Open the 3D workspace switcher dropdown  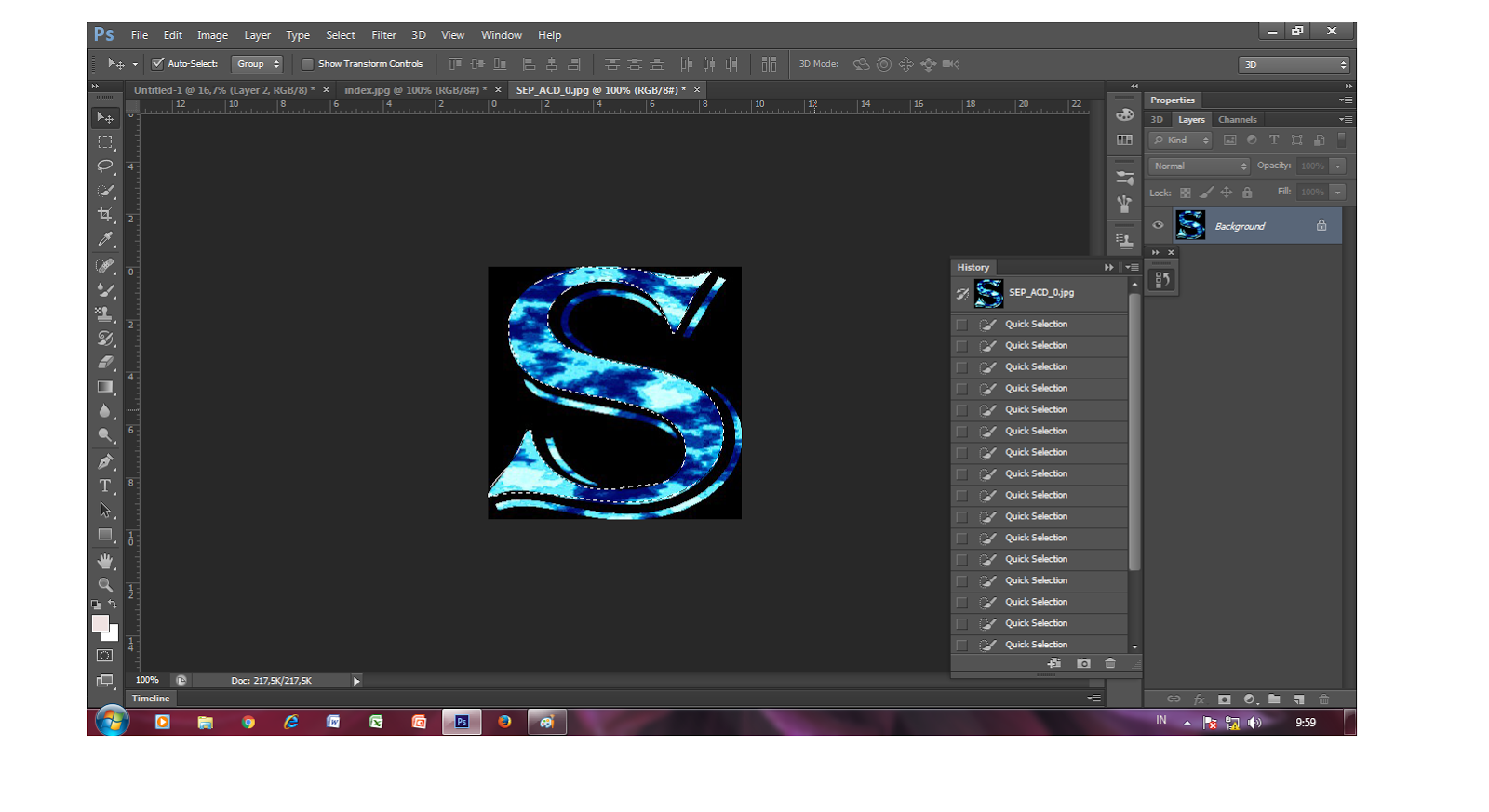(x=1294, y=64)
